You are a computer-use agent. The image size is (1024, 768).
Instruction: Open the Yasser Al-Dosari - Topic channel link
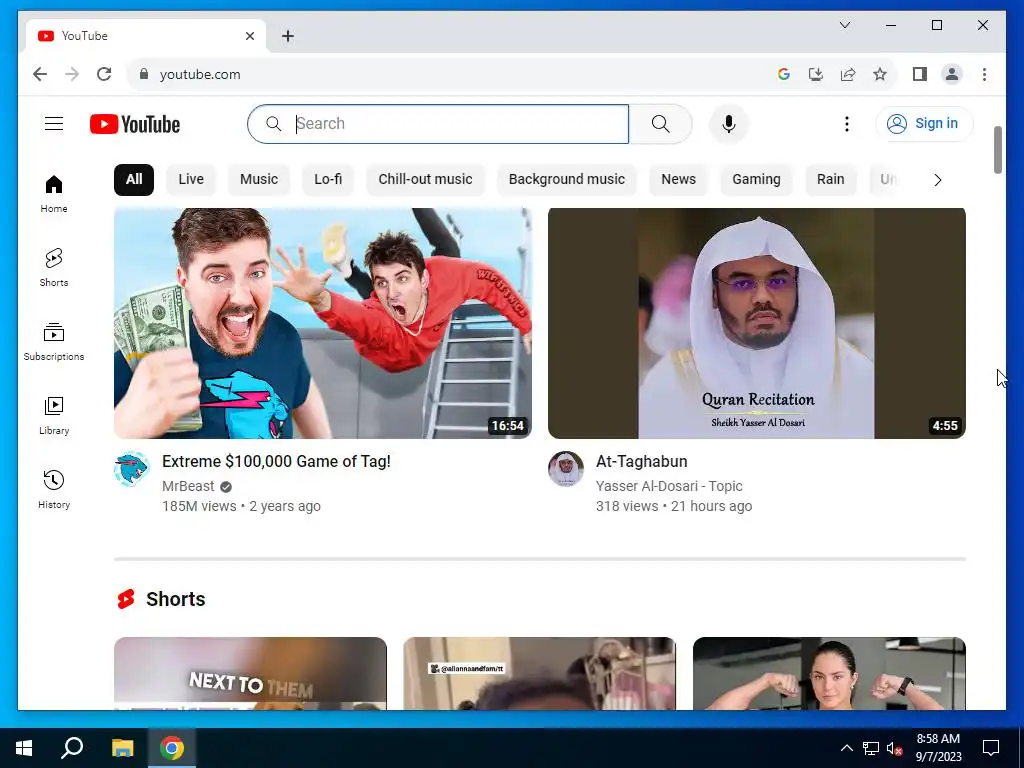click(x=669, y=487)
